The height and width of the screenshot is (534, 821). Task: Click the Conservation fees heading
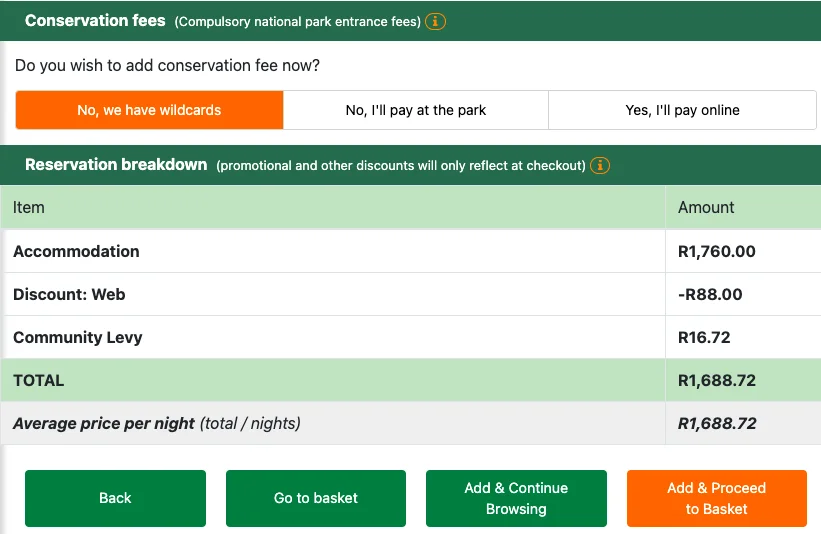point(95,20)
